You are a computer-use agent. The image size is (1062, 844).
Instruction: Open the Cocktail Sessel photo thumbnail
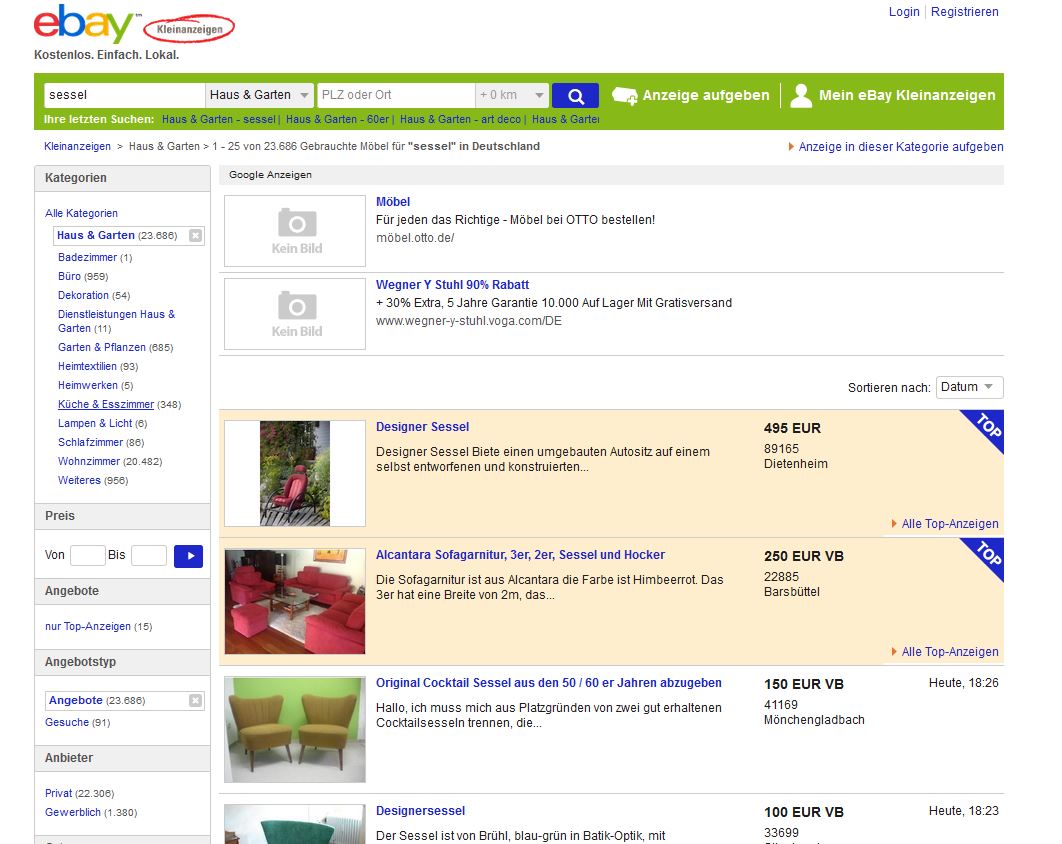[295, 730]
